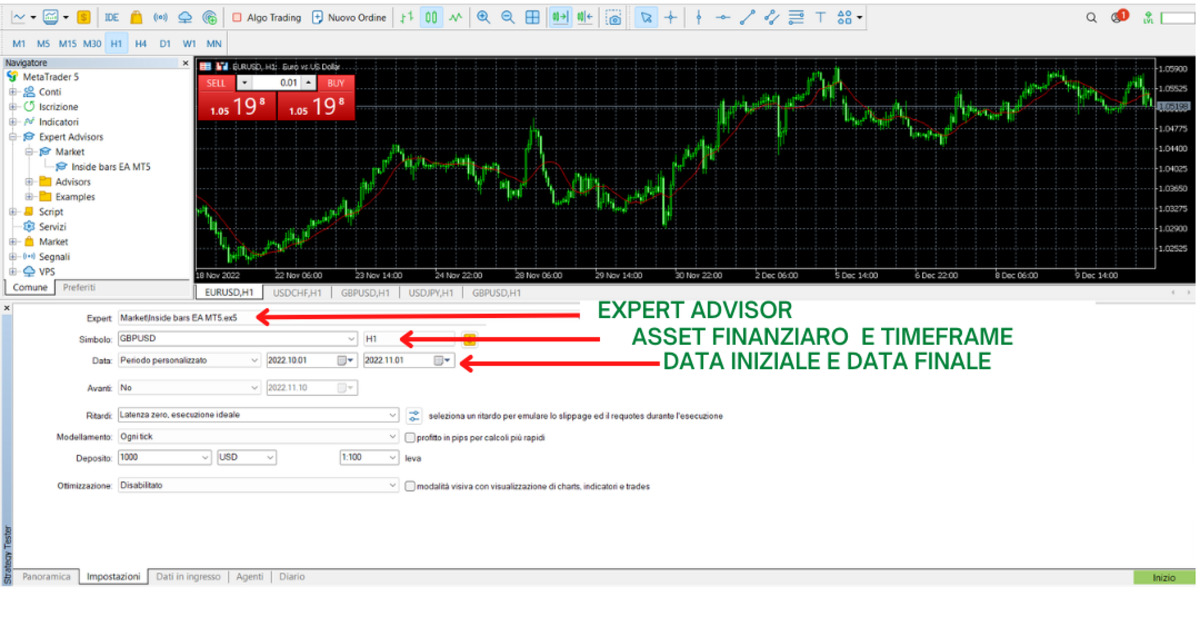Toggle the Algo Trading button

tap(264, 17)
